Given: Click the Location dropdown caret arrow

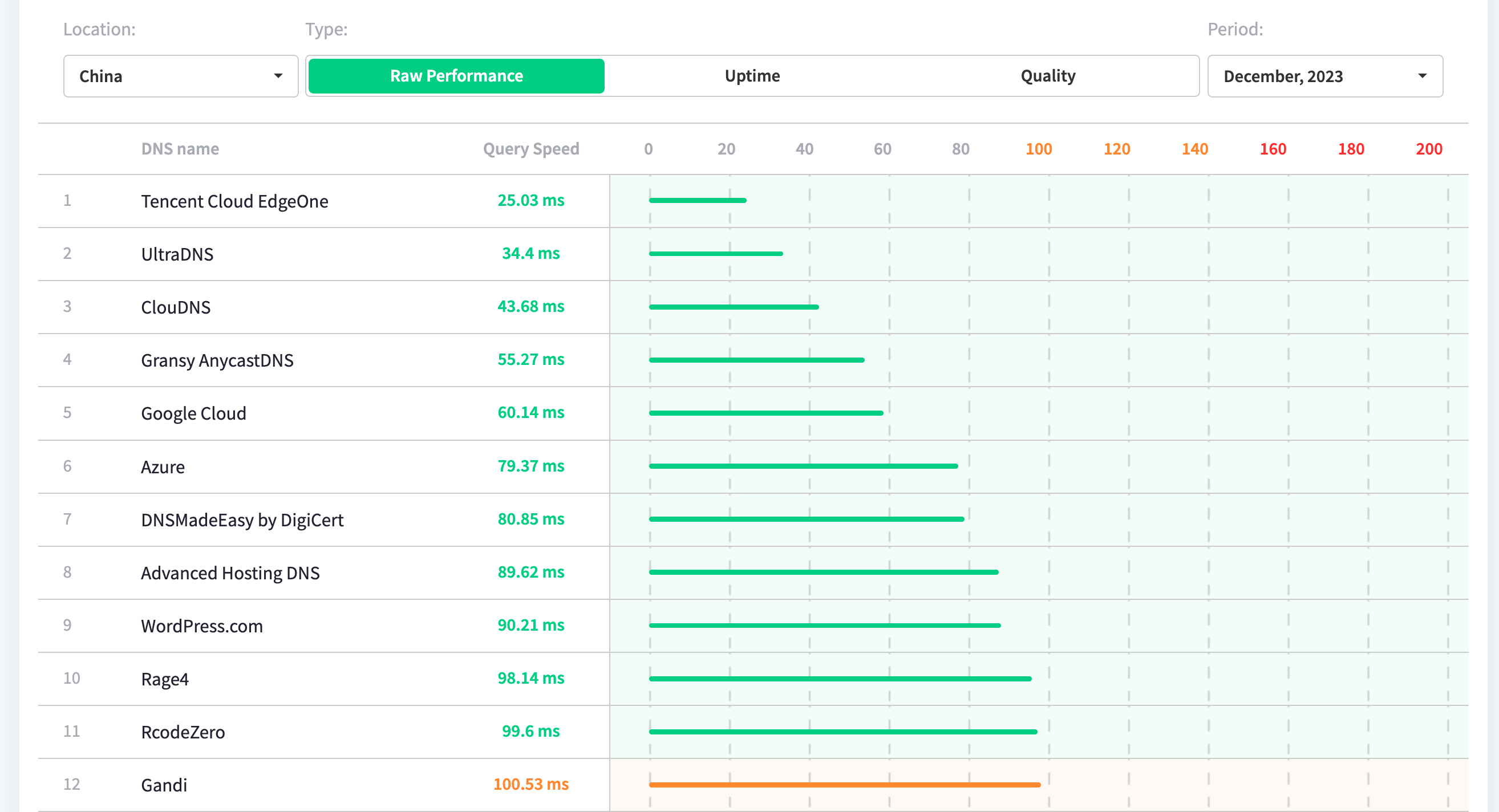Looking at the screenshot, I should [x=278, y=76].
